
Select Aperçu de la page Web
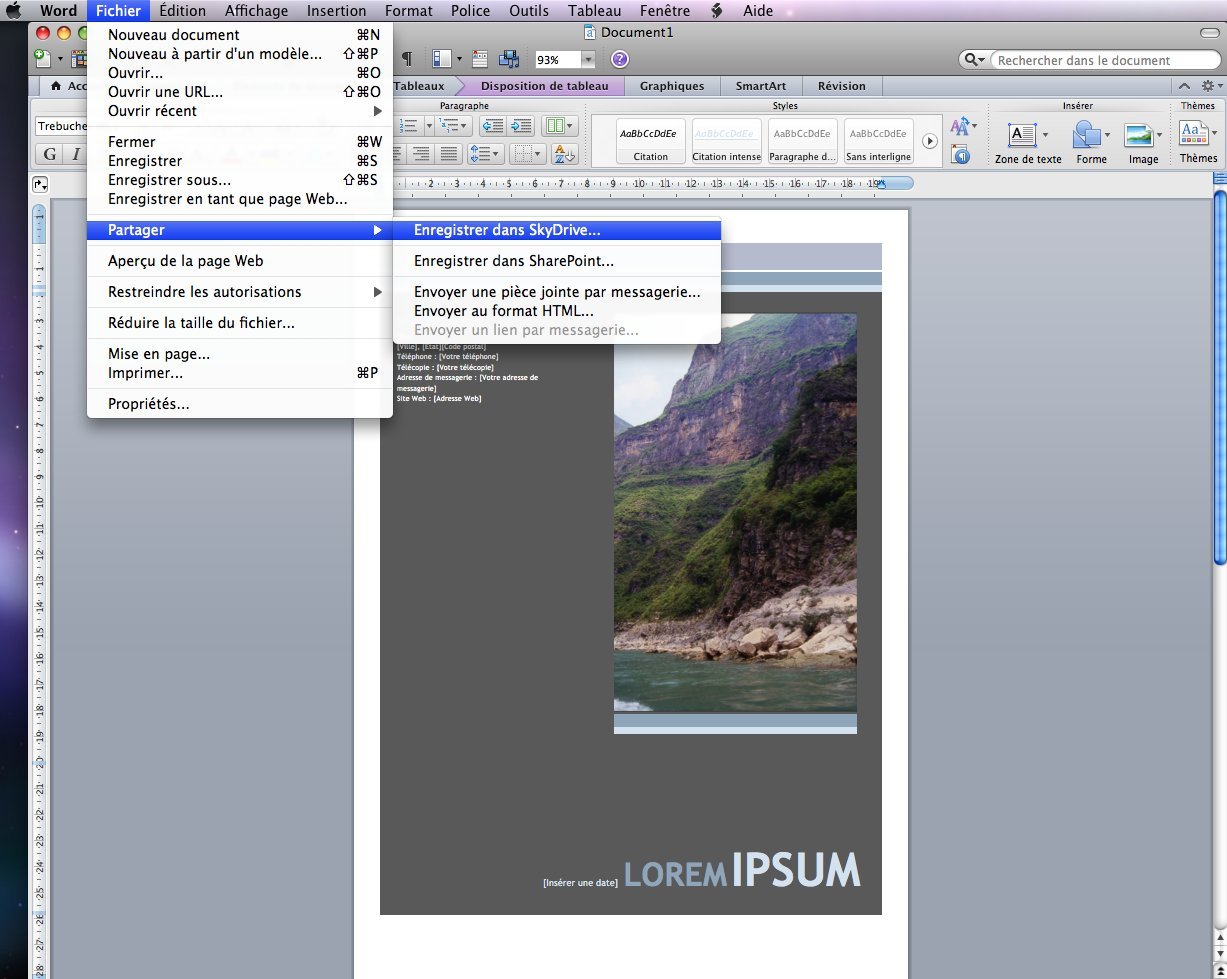pos(240,261)
